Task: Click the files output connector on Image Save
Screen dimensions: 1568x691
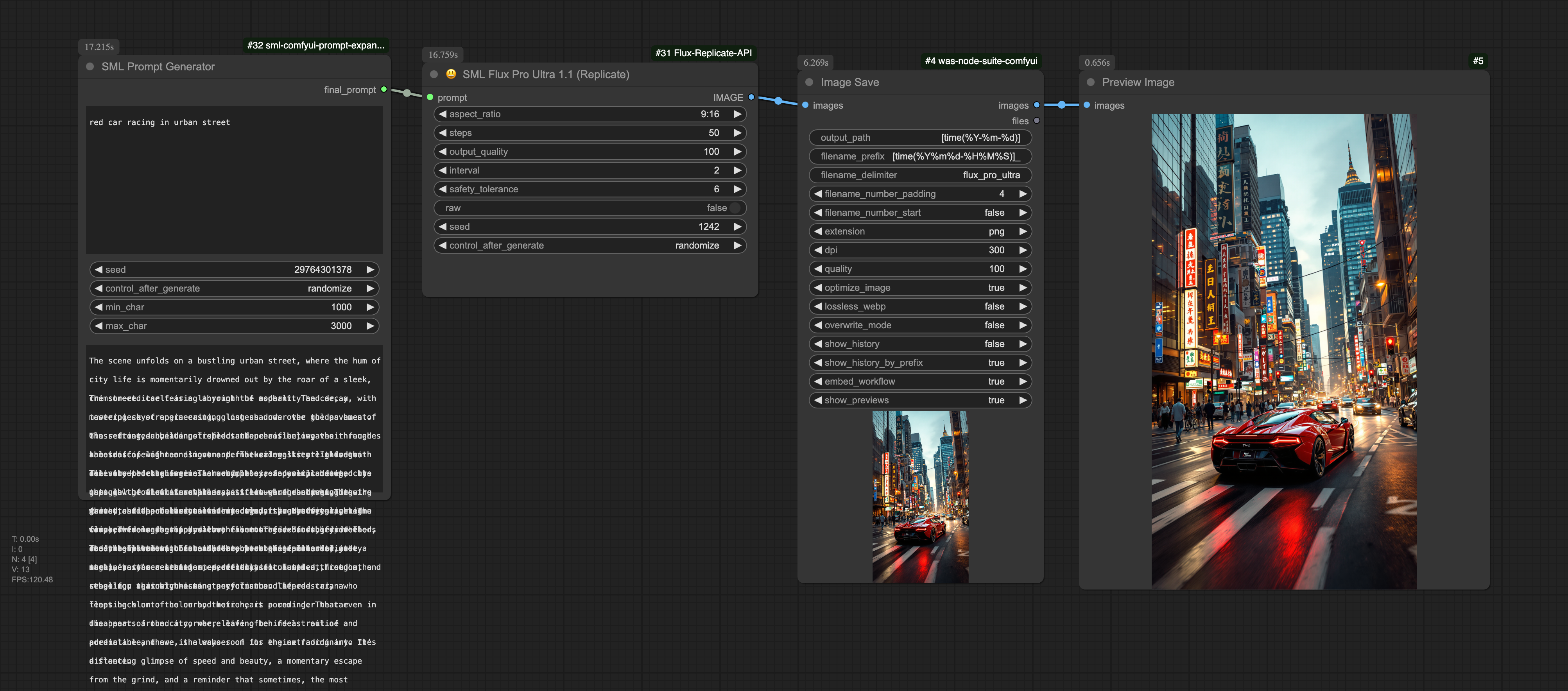Action: tap(1036, 121)
